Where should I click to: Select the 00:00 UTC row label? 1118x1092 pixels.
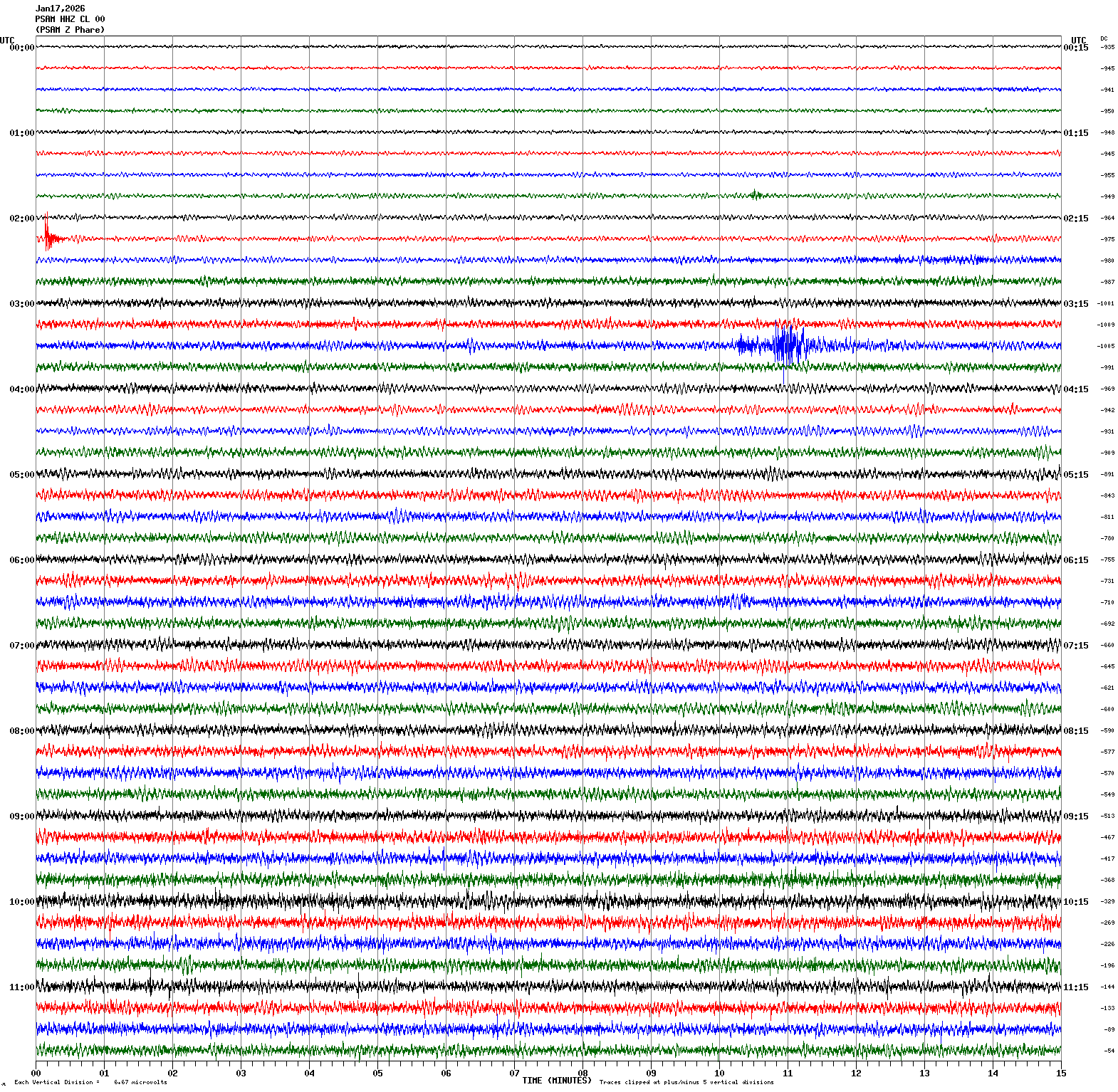tap(21, 47)
